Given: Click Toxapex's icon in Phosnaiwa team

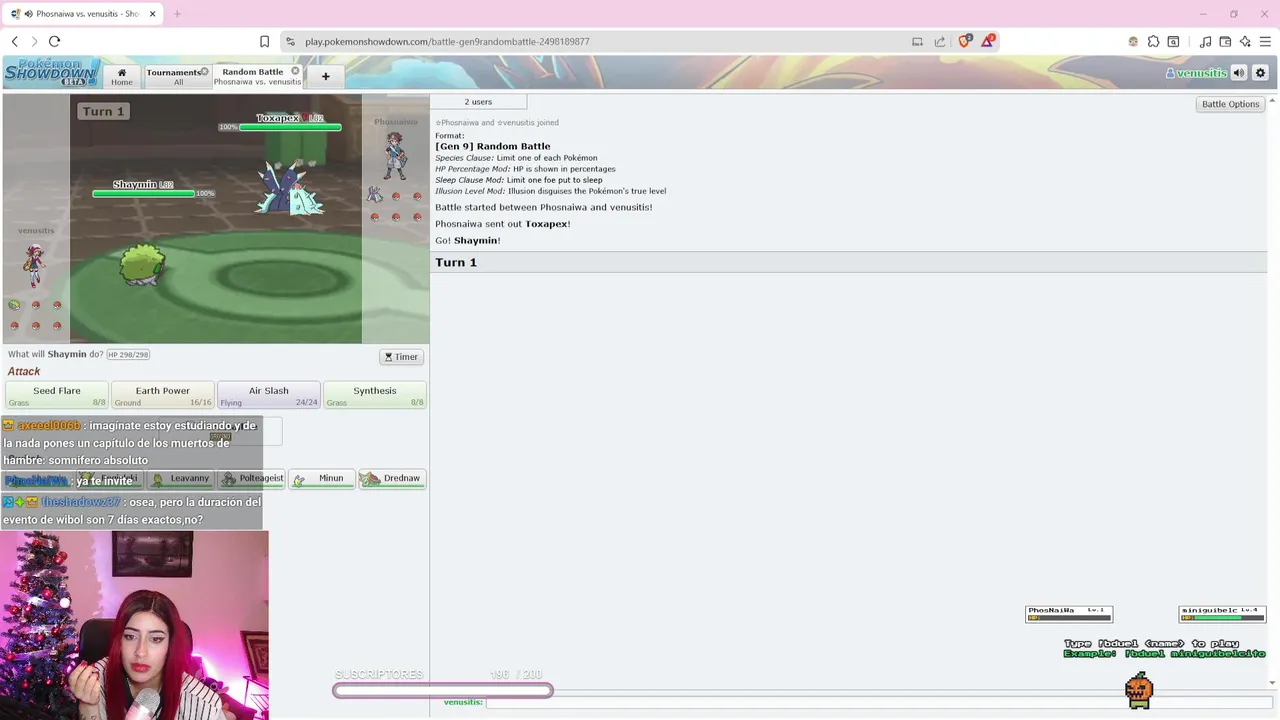Looking at the screenshot, I should (375, 195).
